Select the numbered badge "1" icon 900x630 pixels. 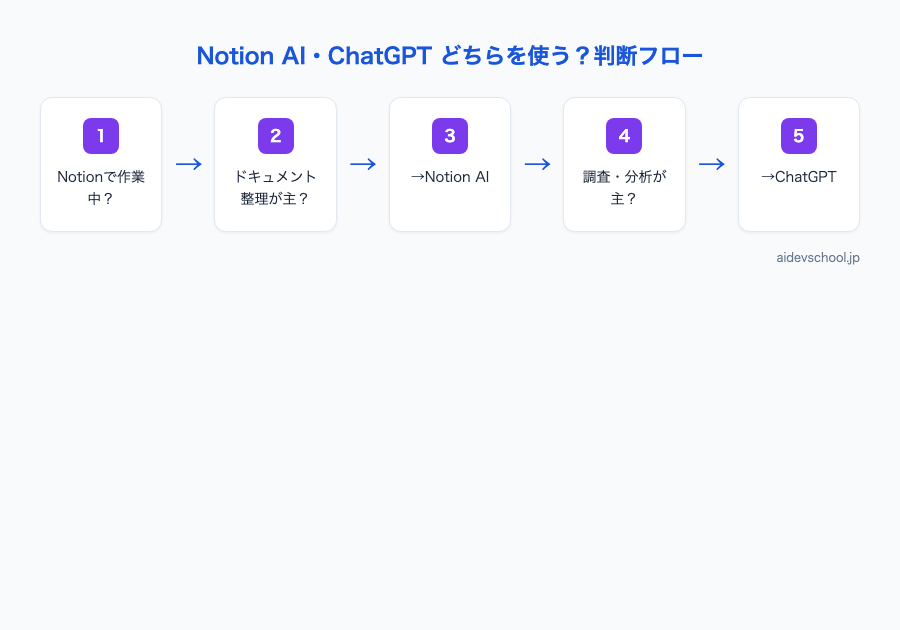pyautogui.click(x=101, y=136)
